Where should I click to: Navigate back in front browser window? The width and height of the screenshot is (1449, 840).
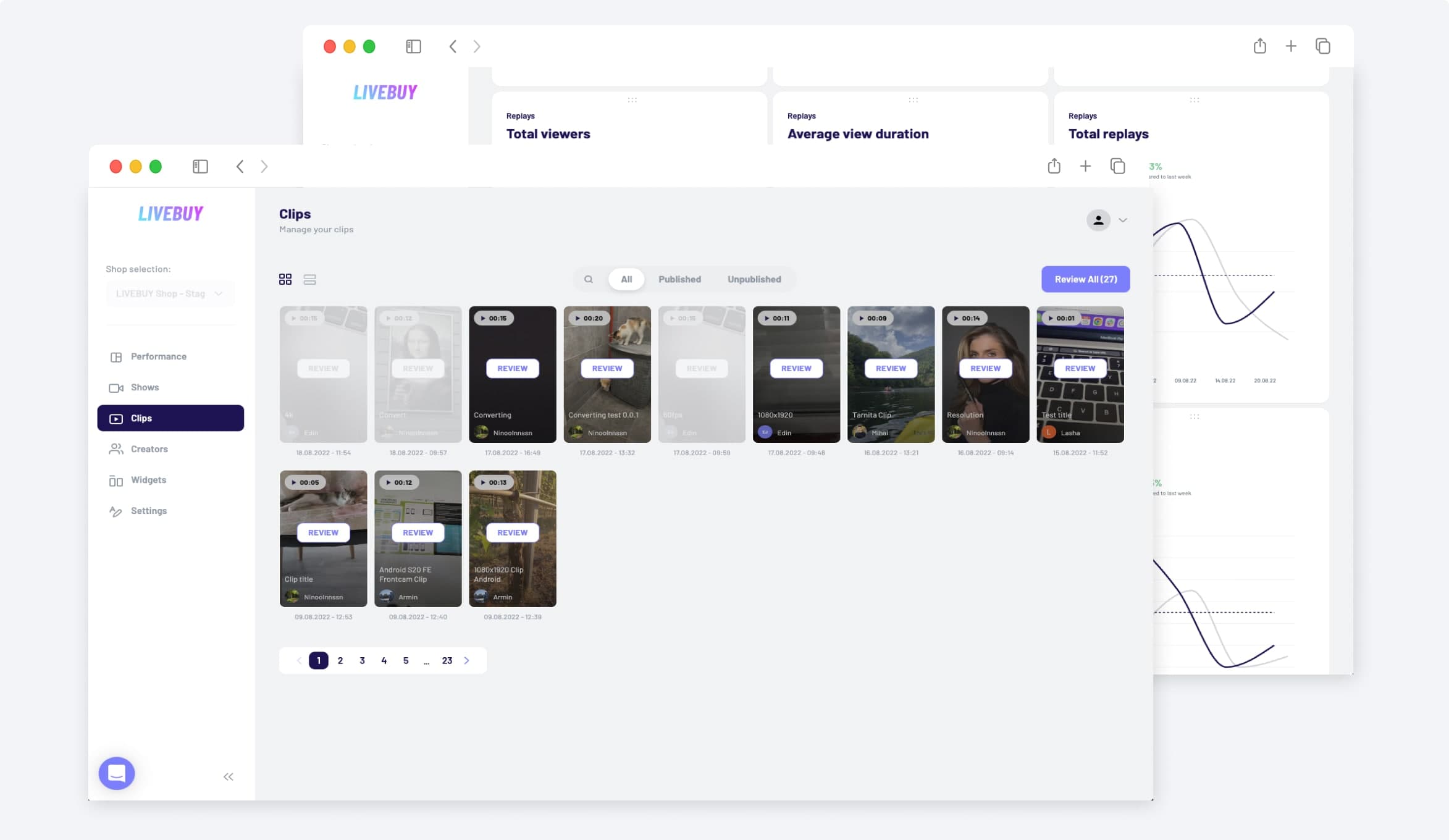[240, 166]
